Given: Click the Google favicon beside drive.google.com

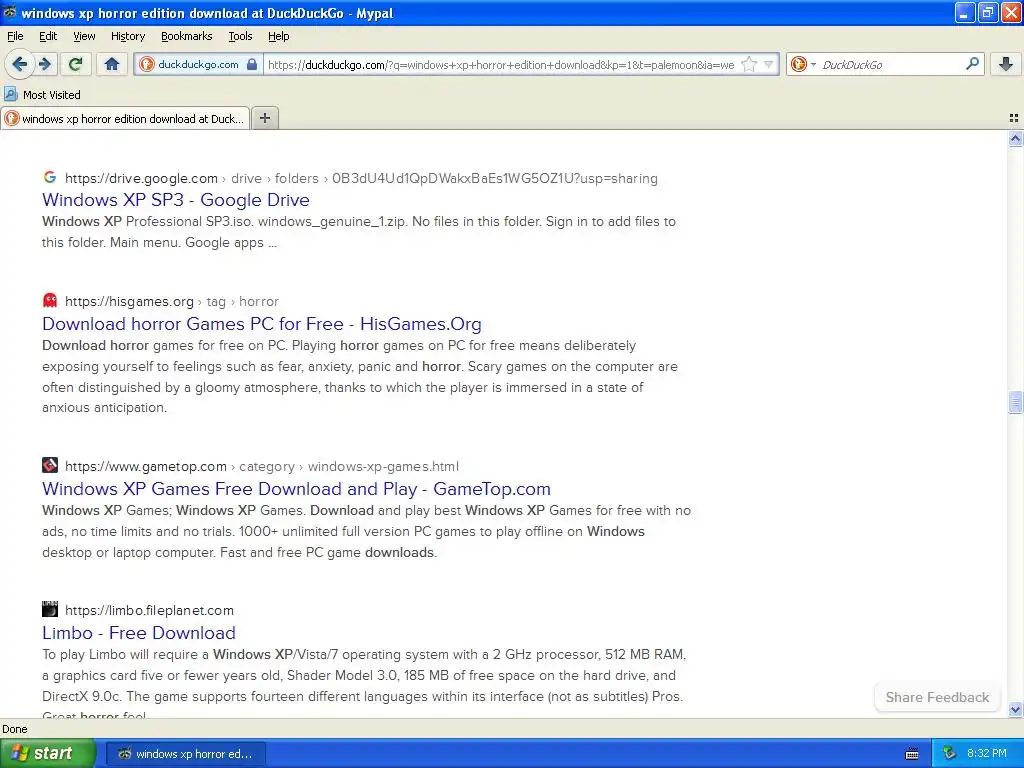Looking at the screenshot, I should pyautogui.click(x=50, y=177).
